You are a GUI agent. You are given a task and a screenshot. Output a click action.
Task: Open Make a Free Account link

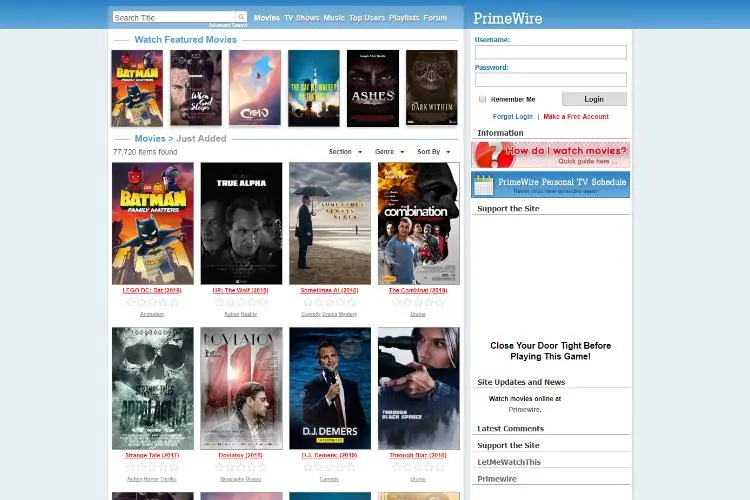point(576,116)
